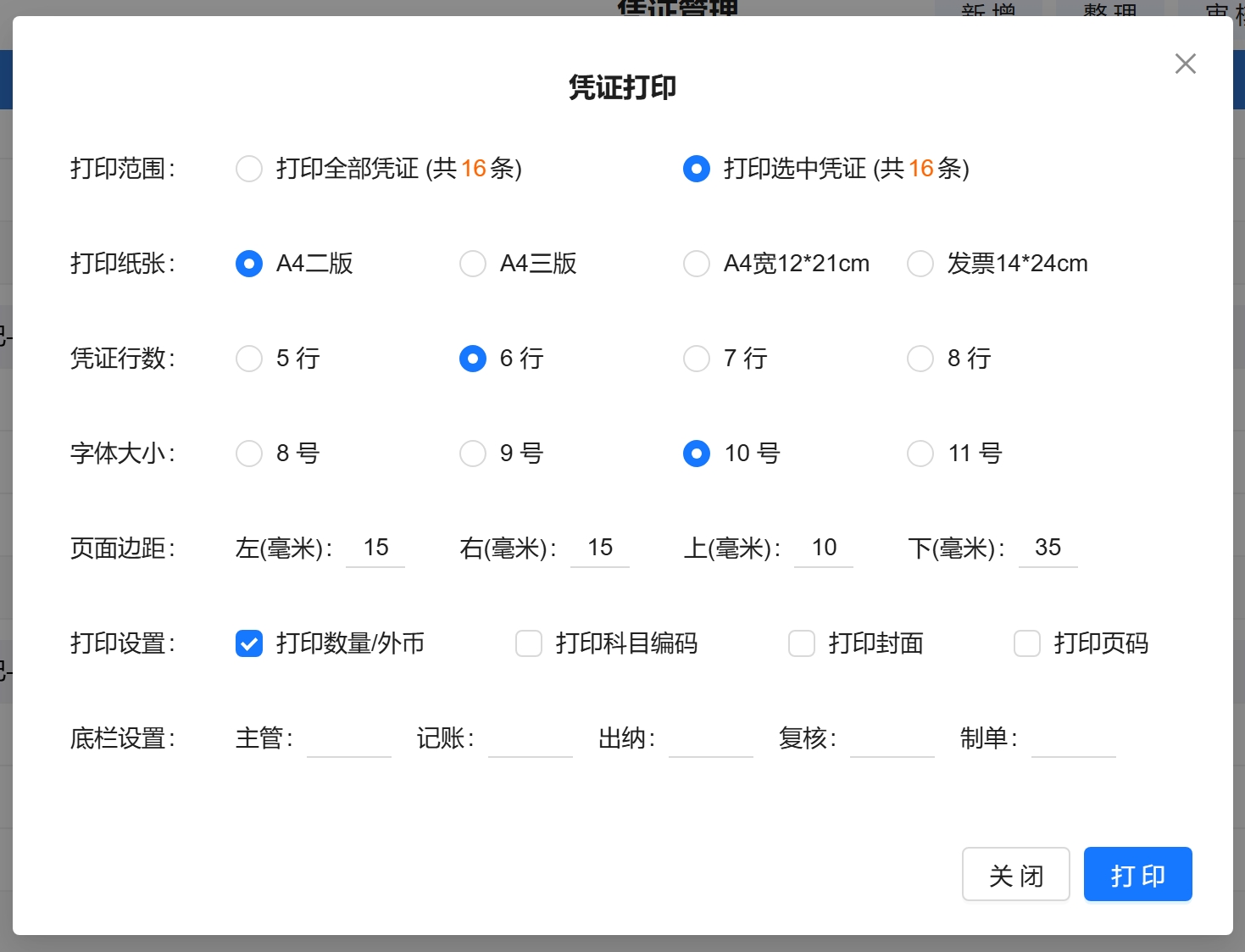Select 打印选中凭证 radio option
The image size is (1245, 952).
tap(697, 169)
